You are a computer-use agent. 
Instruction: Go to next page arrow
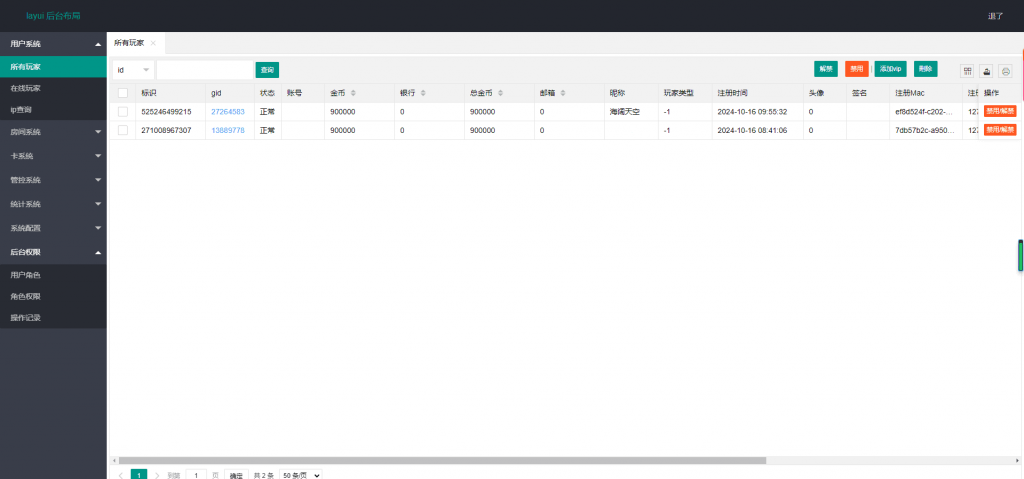click(157, 475)
